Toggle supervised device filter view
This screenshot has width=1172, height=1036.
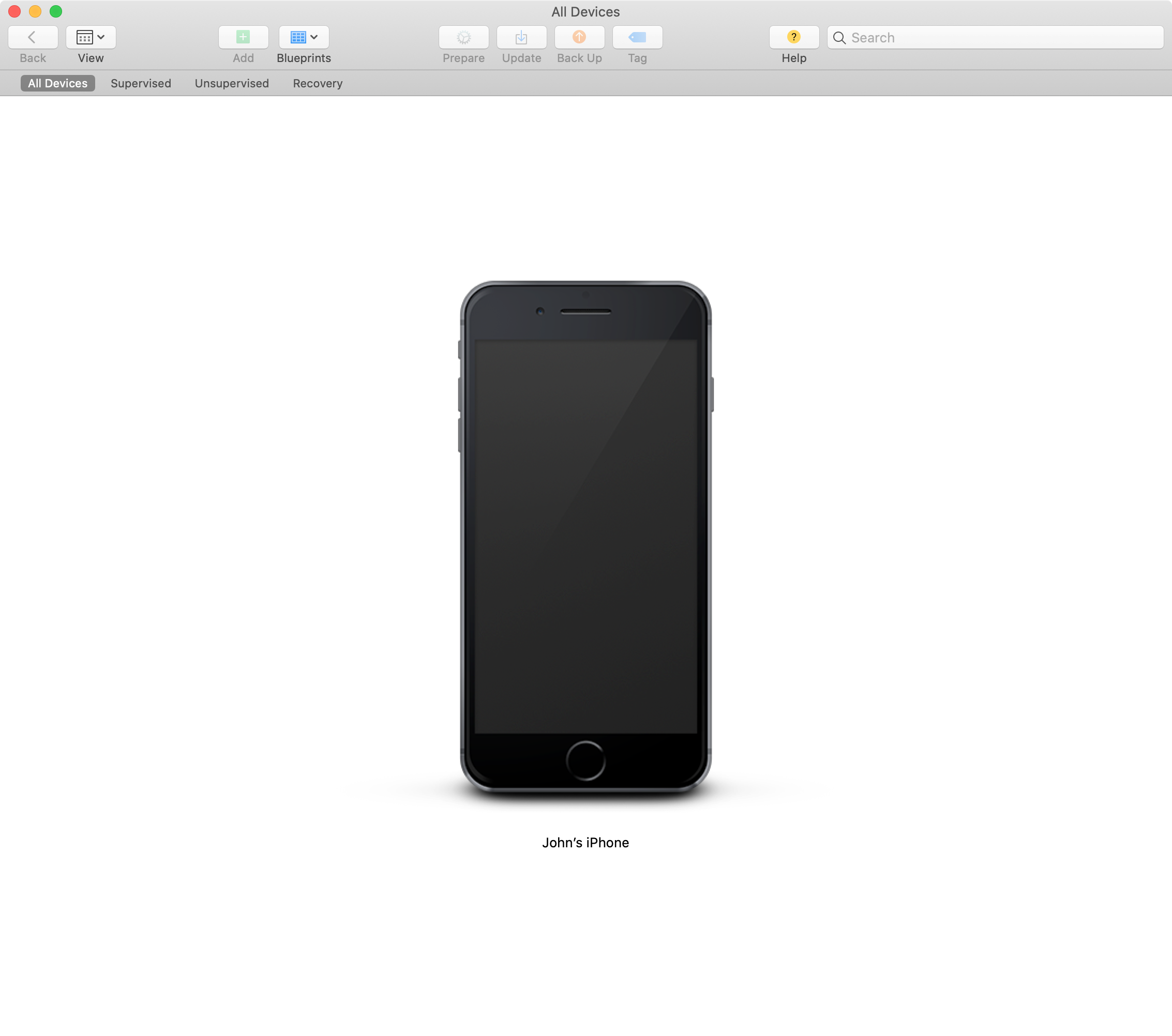(x=140, y=82)
